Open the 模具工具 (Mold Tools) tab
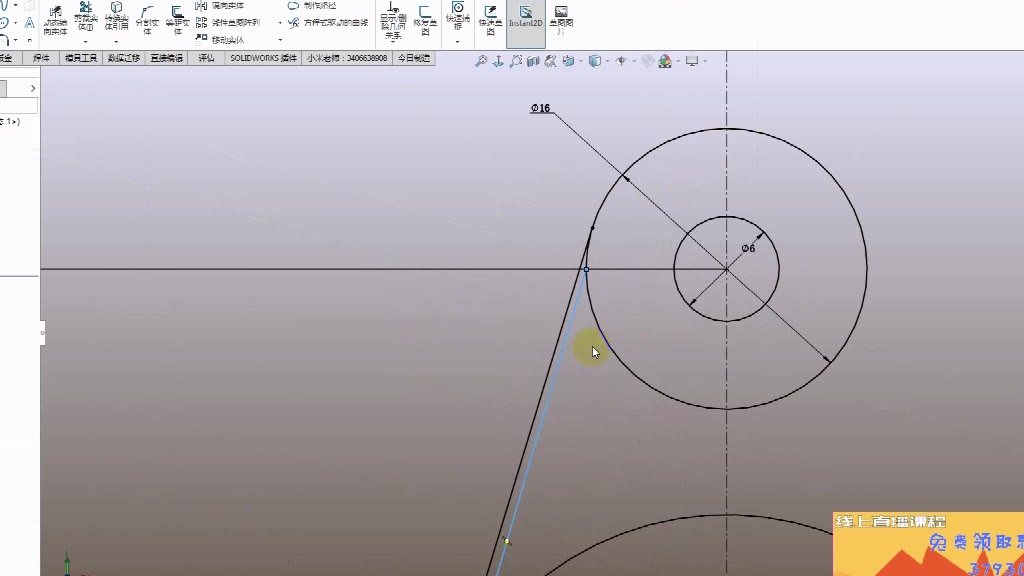The image size is (1024, 576). pyautogui.click(x=81, y=58)
